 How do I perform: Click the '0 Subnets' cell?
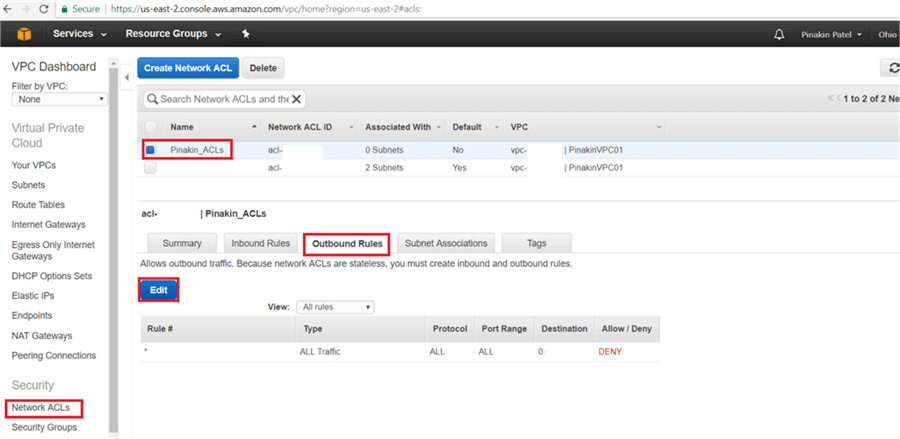point(384,150)
